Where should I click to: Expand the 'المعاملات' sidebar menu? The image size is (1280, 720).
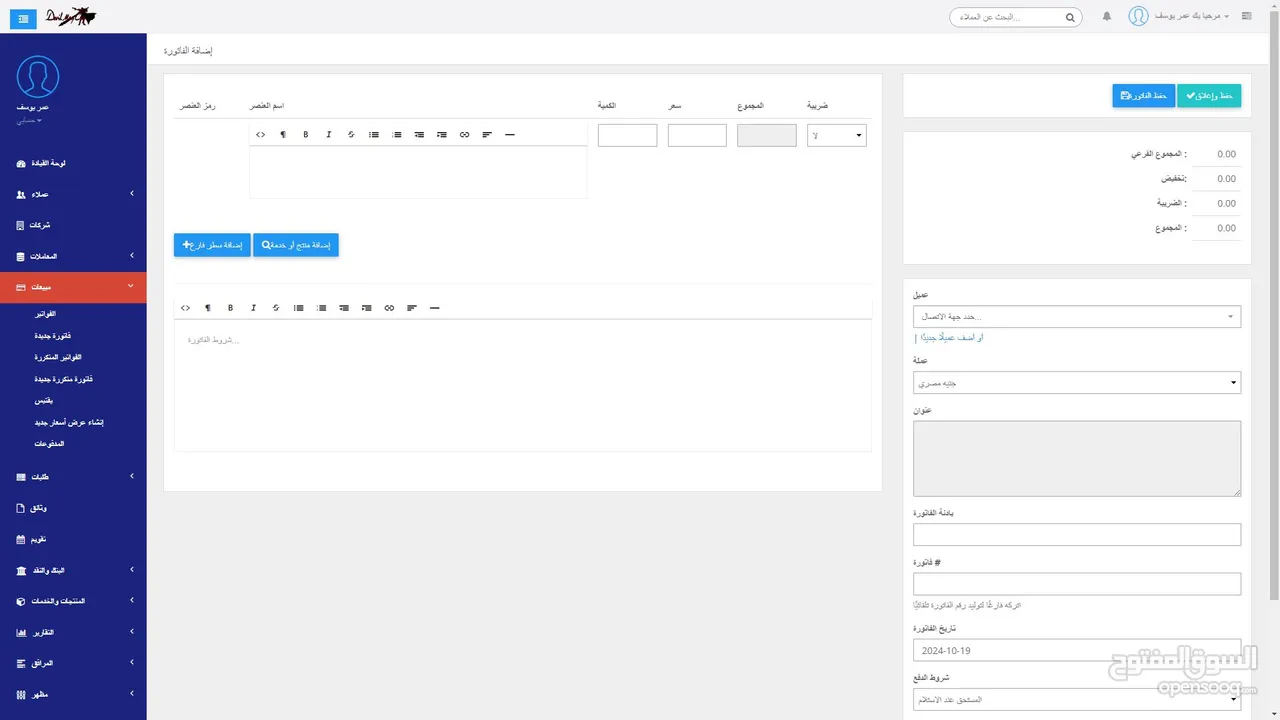tap(73, 256)
